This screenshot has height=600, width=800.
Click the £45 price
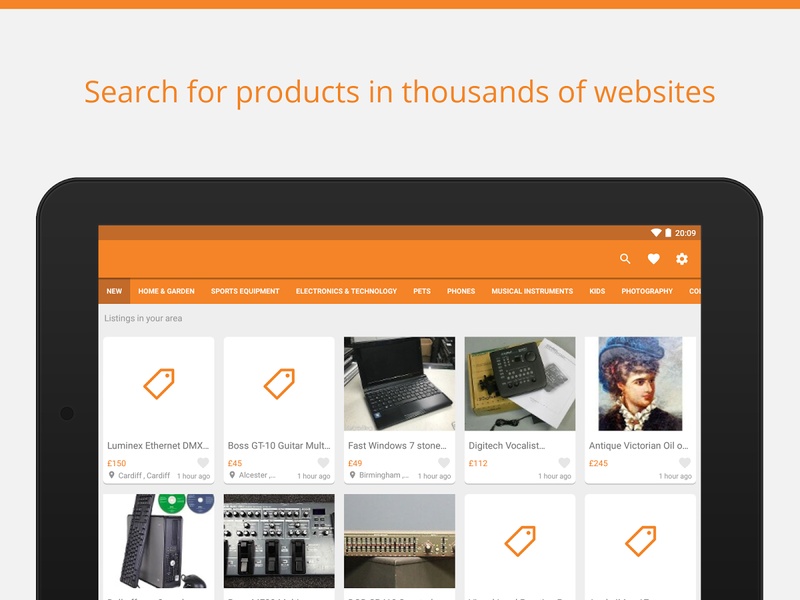tap(235, 463)
